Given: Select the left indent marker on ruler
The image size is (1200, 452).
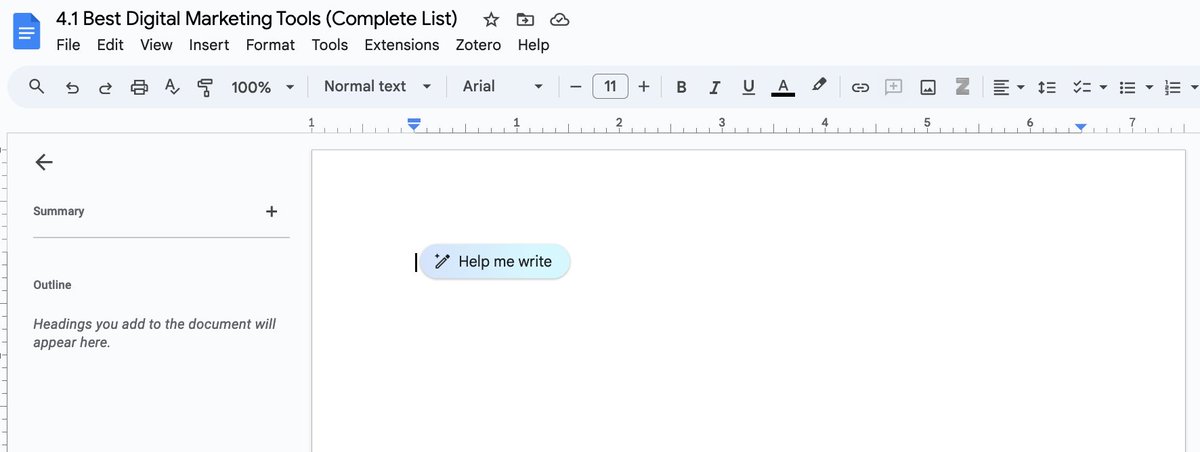Looking at the screenshot, I should click(414, 124).
